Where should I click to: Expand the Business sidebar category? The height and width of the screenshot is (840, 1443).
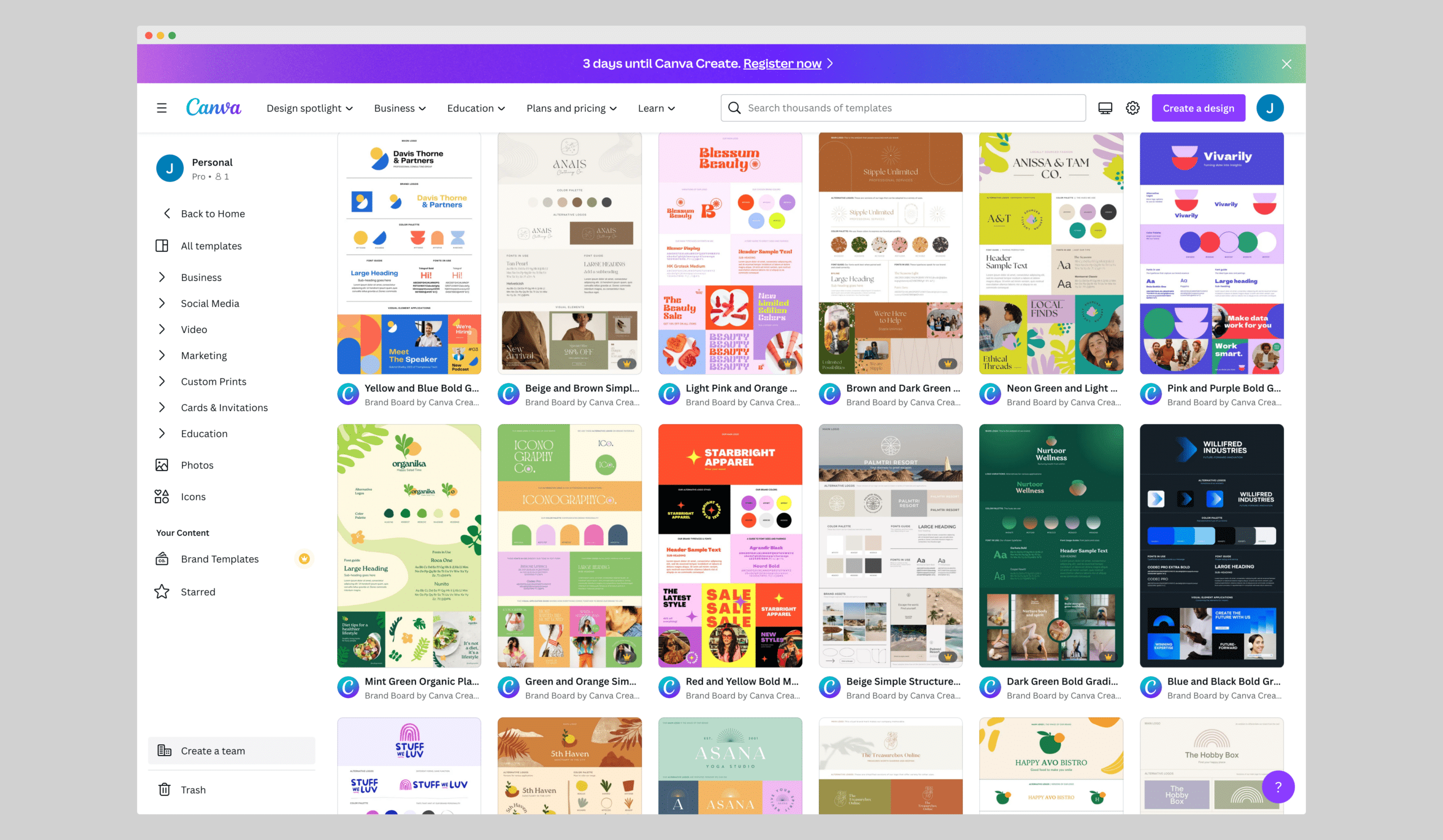click(162, 277)
